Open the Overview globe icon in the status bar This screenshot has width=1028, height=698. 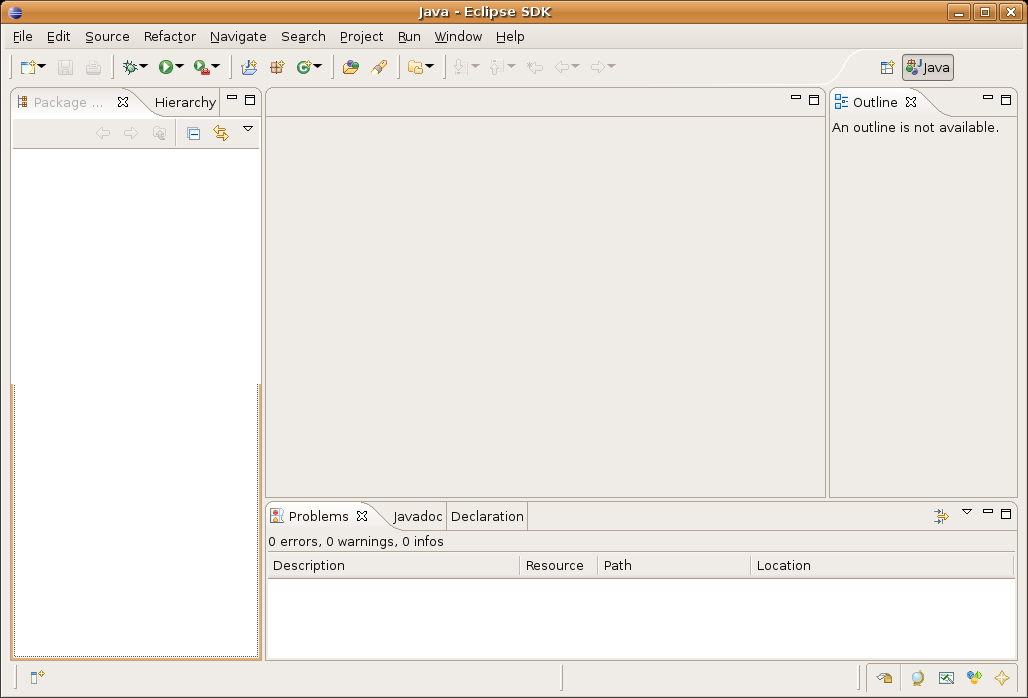point(917,678)
